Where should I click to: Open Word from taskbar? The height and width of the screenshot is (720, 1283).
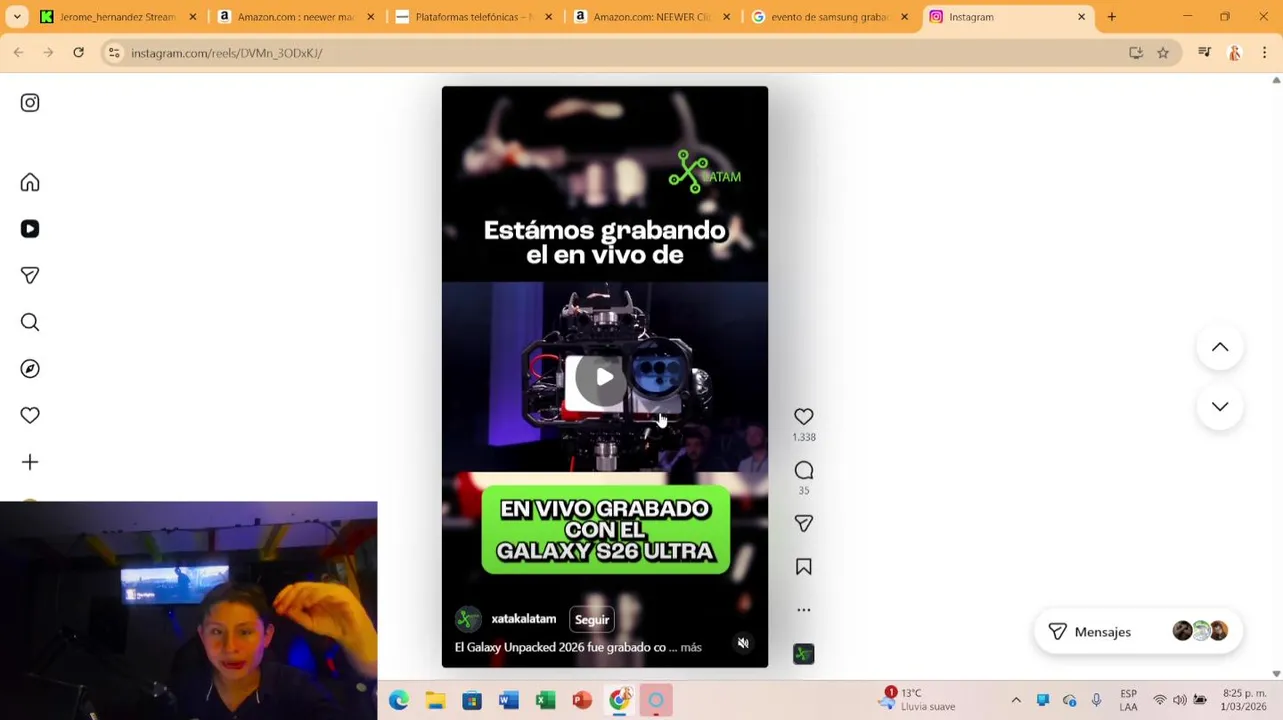[509, 701]
